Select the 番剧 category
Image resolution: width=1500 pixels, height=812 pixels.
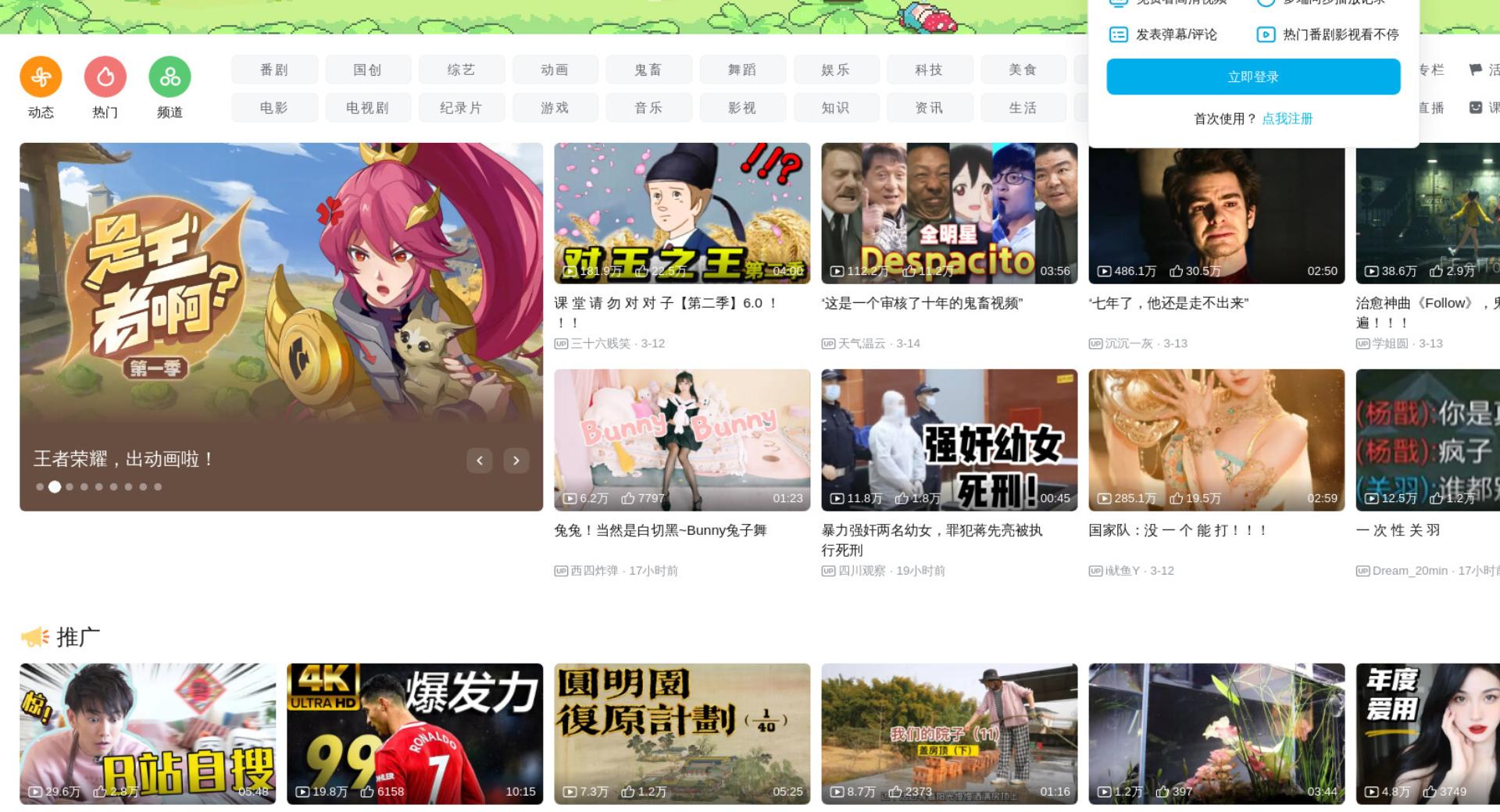coord(274,69)
